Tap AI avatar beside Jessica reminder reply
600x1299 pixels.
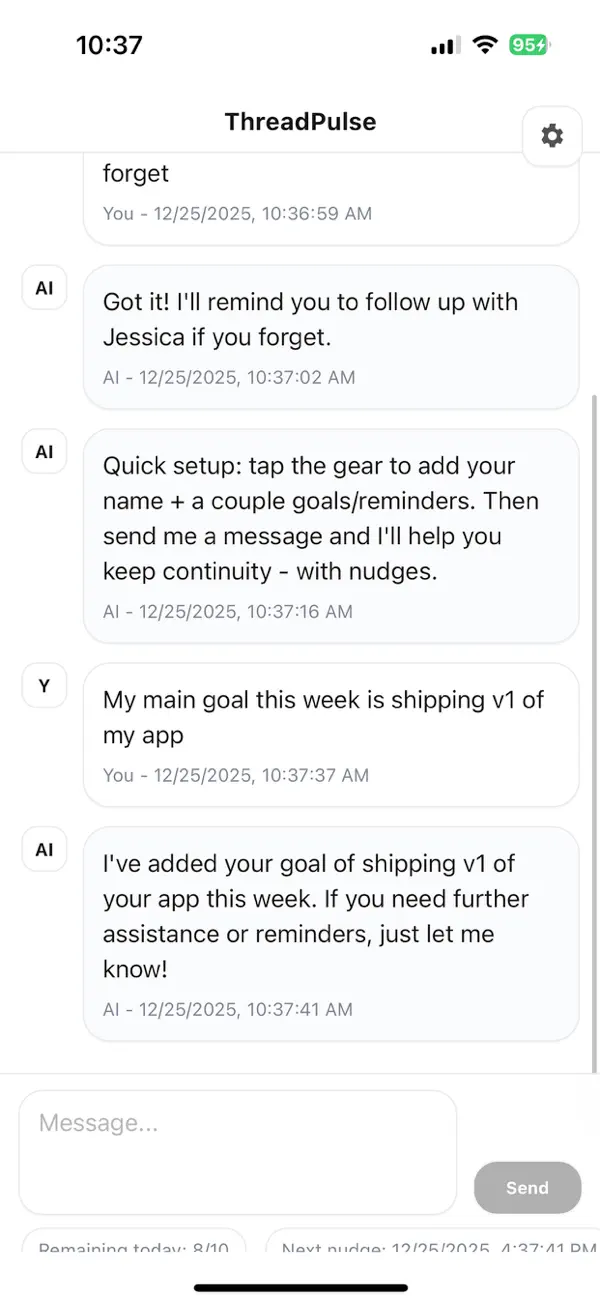tap(44, 288)
